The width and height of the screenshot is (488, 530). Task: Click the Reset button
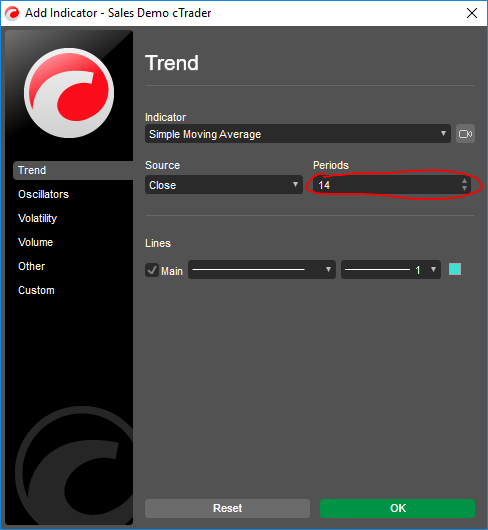[227, 508]
